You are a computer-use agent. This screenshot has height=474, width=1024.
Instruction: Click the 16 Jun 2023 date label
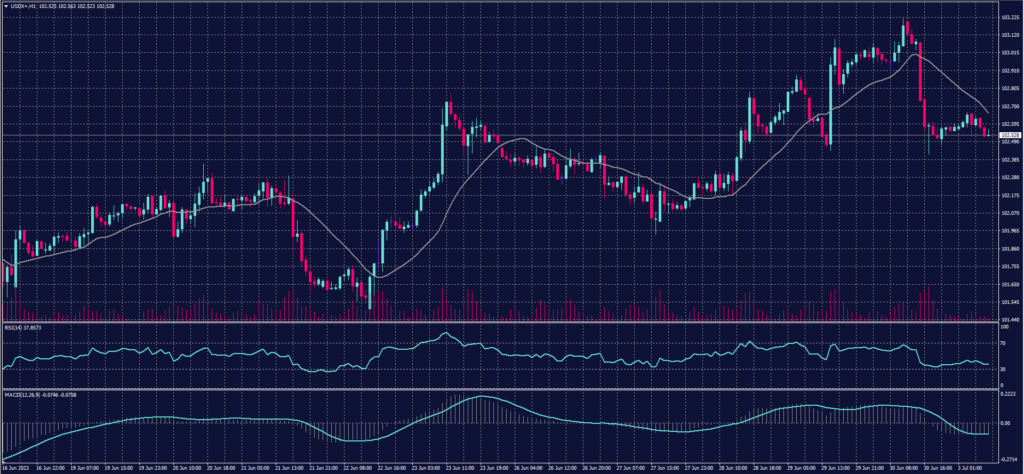click(x=17, y=466)
